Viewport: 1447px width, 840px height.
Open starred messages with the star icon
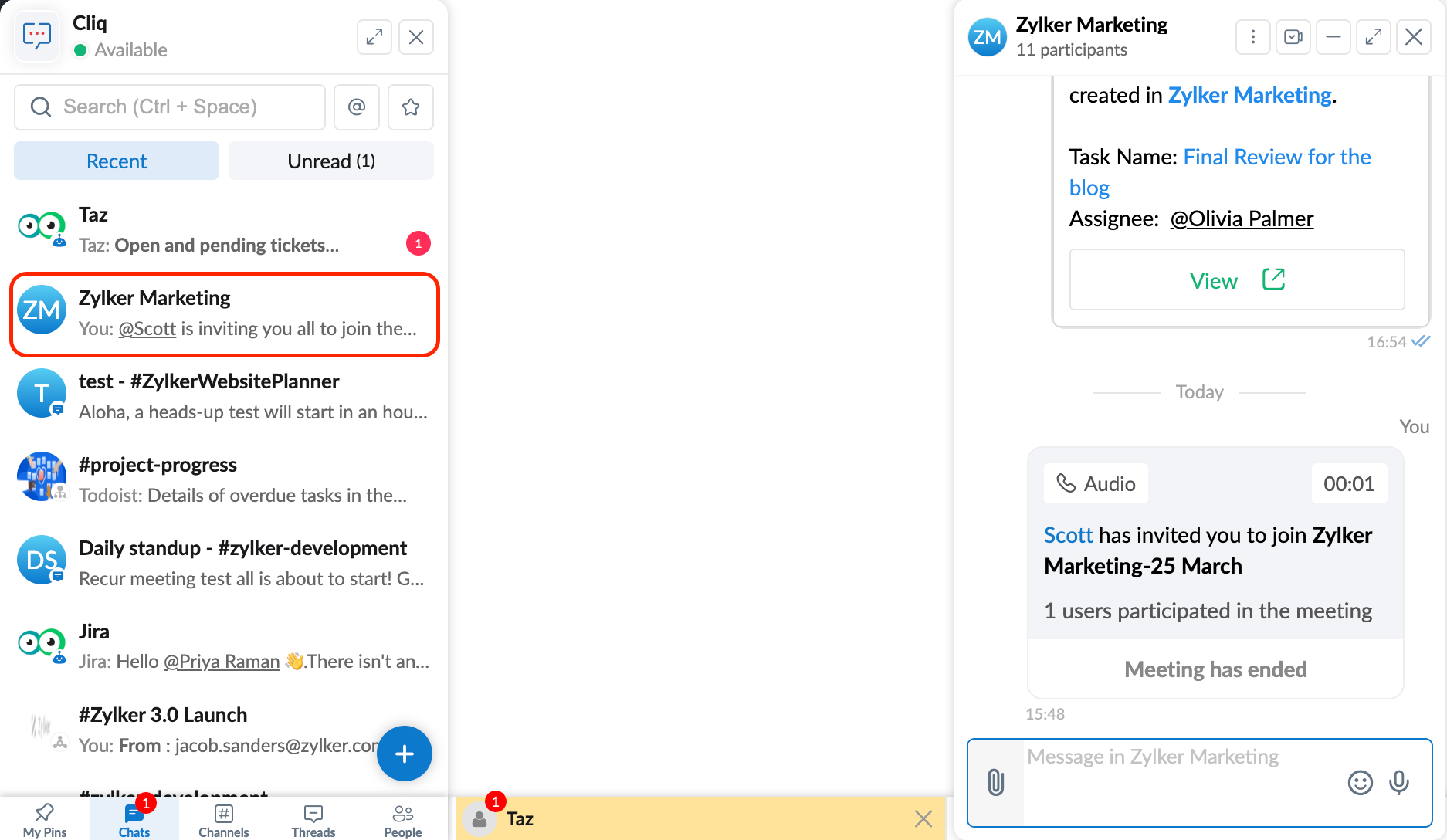tap(411, 107)
